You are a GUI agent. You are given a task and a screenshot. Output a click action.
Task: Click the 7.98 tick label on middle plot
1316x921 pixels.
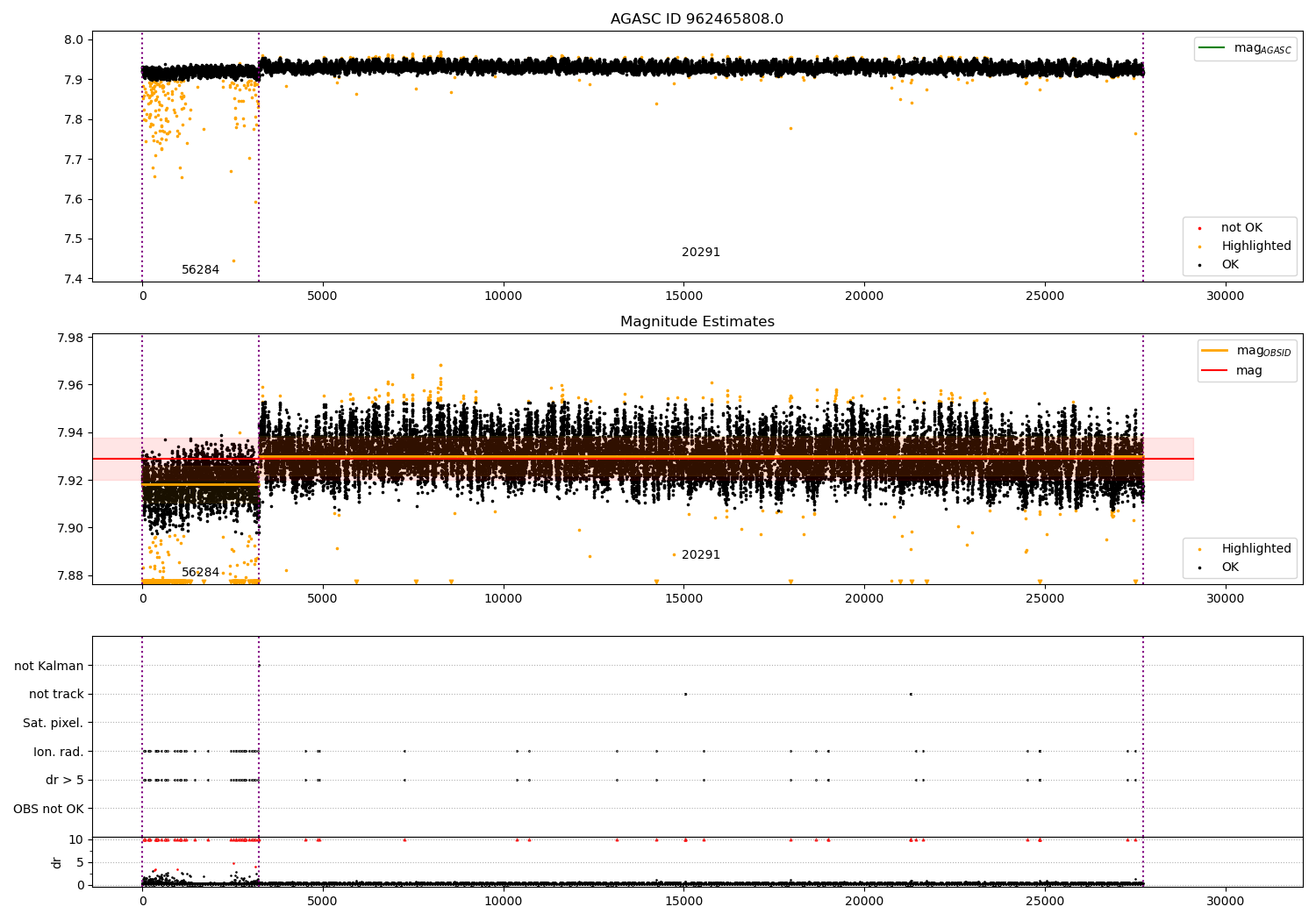pyautogui.click(x=69, y=339)
